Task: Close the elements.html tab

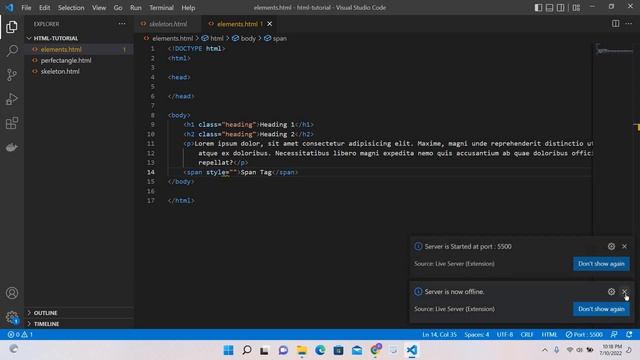Action: tap(269, 24)
